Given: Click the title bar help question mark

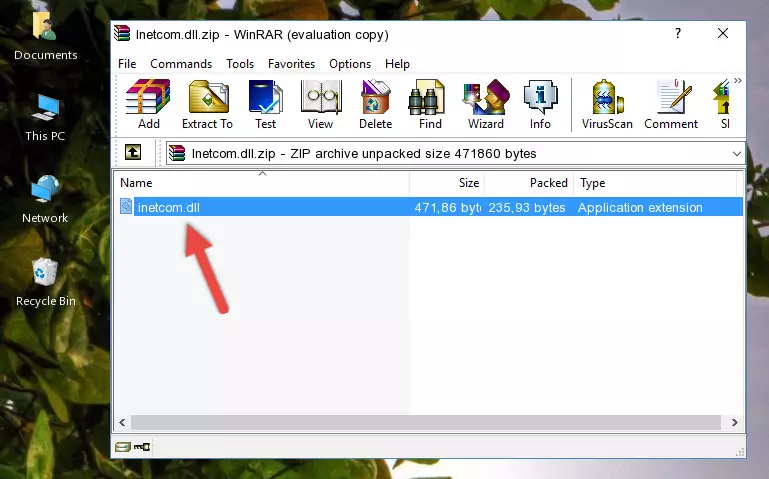Looking at the screenshot, I should tap(678, 34).
